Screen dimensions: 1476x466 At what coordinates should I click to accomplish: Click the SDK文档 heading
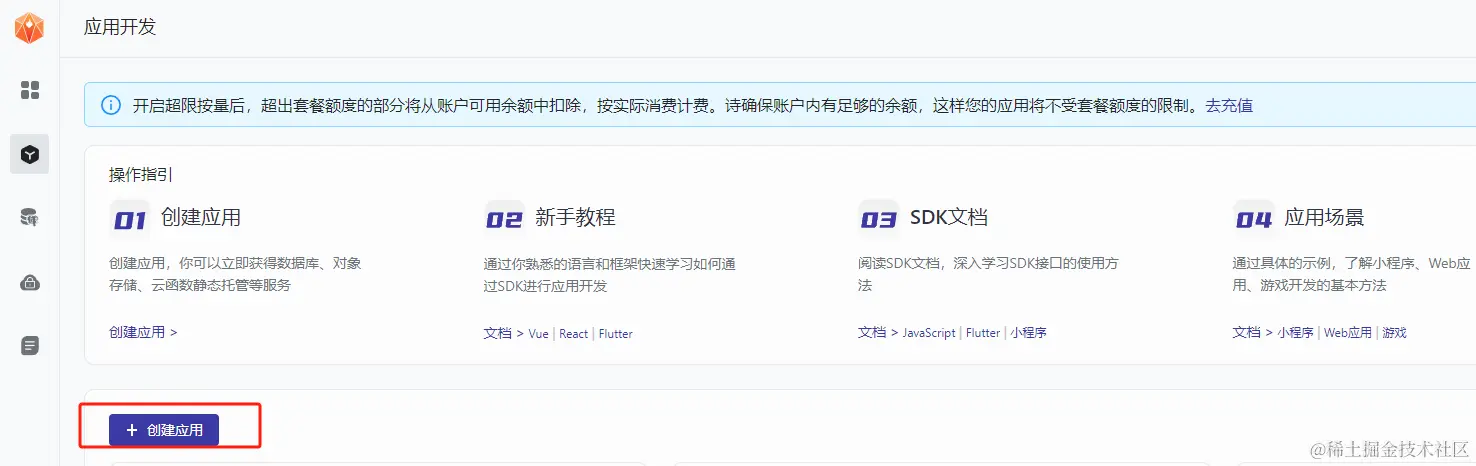coord(949,217)
